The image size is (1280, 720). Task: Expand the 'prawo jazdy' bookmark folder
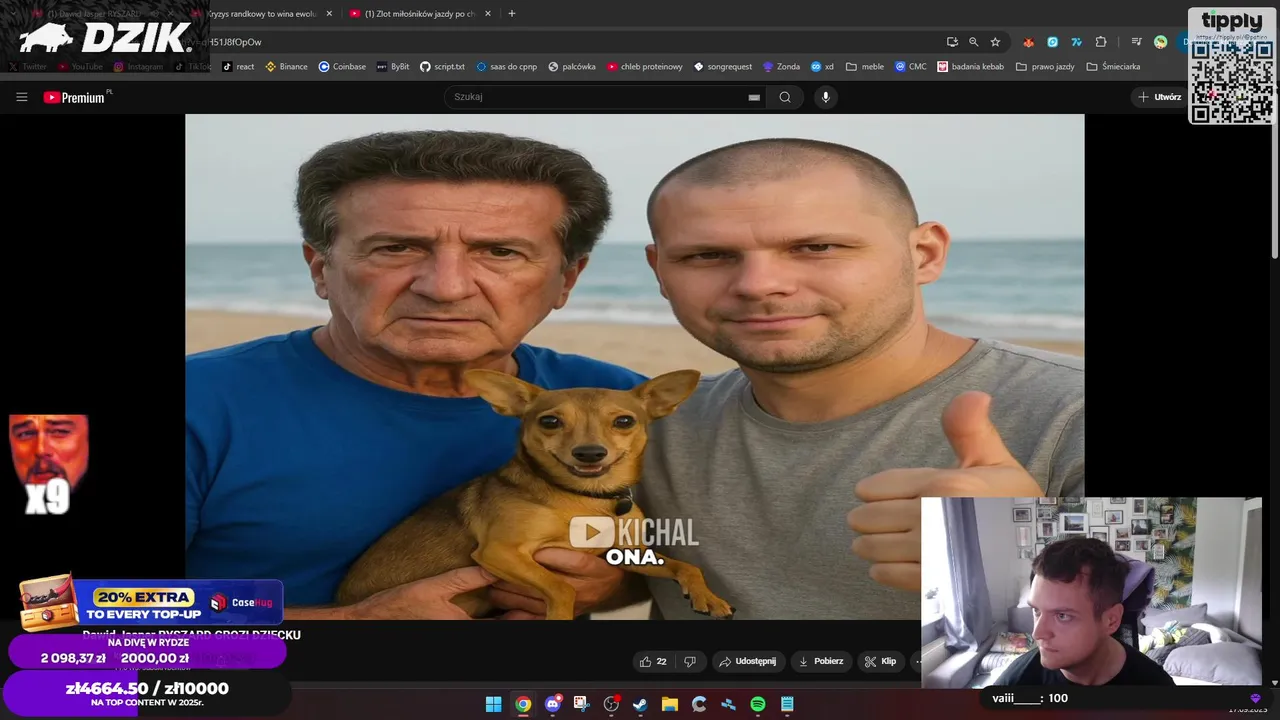coord(1045,67)
